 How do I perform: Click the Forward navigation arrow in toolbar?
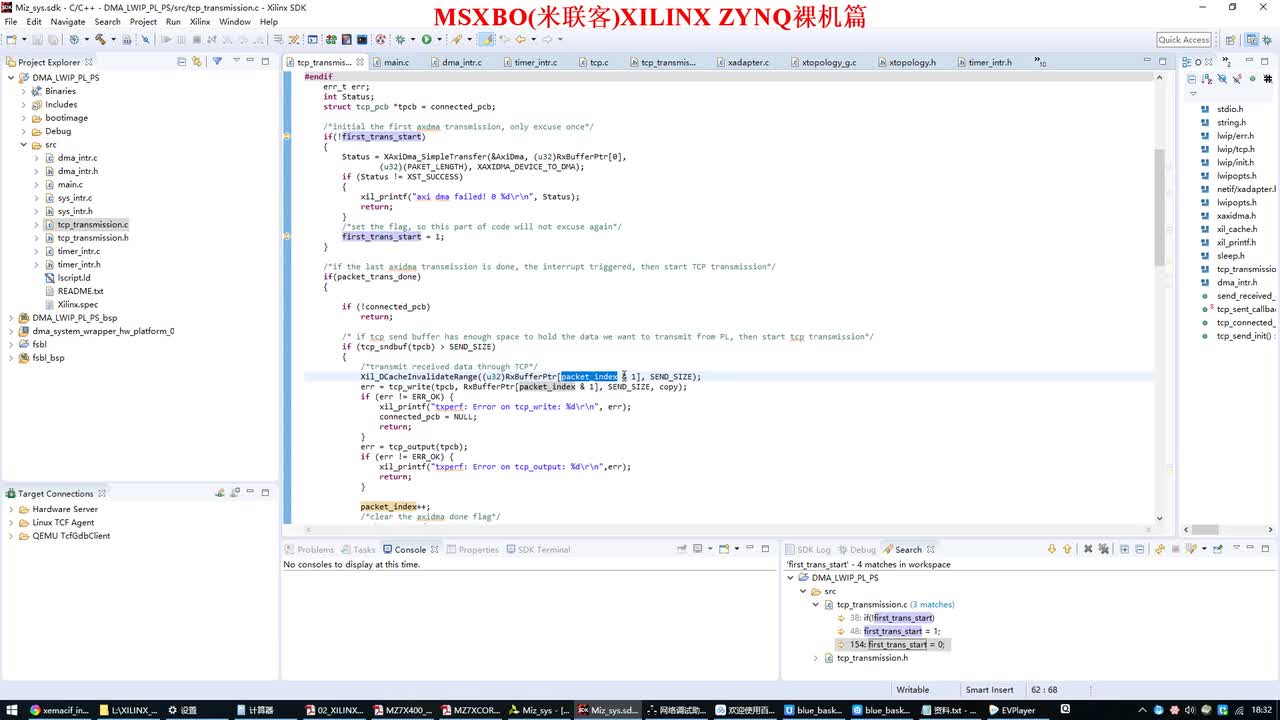click(x=547, y=40)
